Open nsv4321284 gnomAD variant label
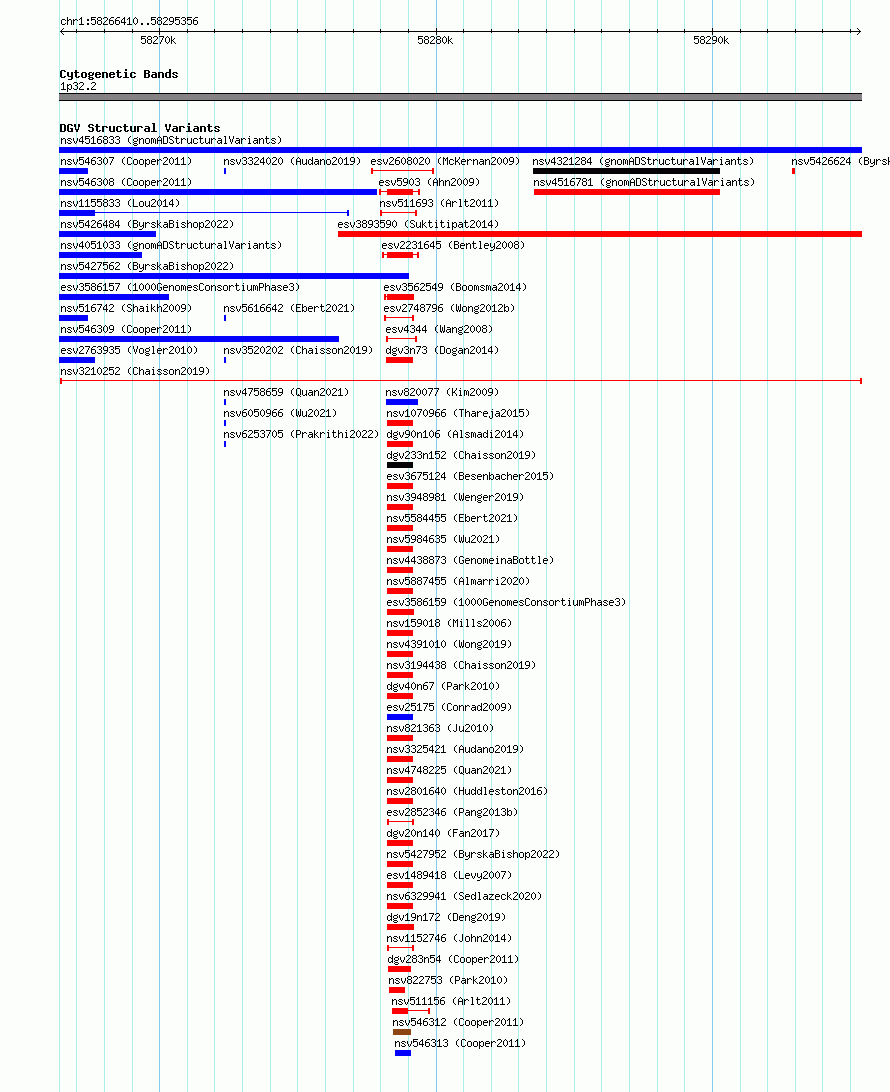Viewport: 890px width, 1092px height. [643, 161]
